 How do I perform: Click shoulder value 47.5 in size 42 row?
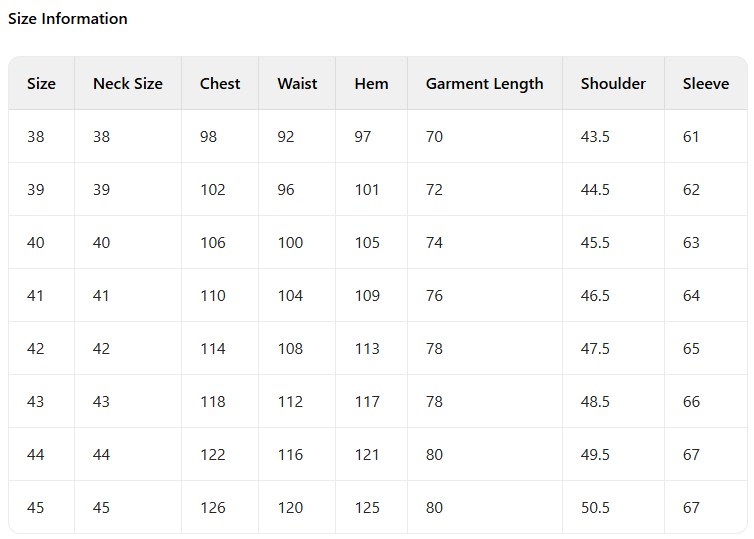tap(595, 348)
